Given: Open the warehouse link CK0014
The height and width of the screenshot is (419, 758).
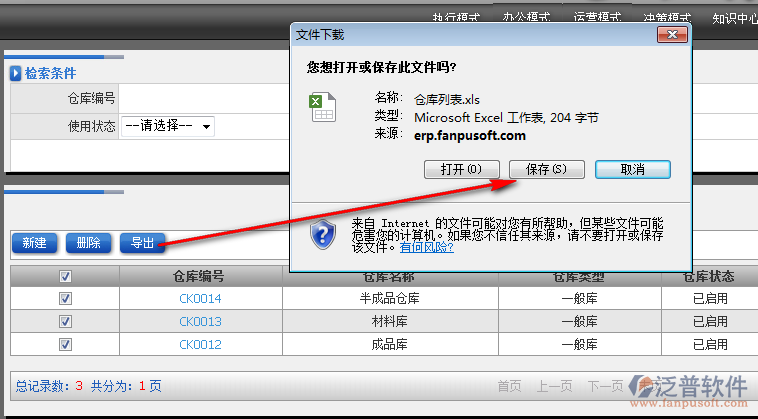Looking at the screenshot, I should 200,298.
